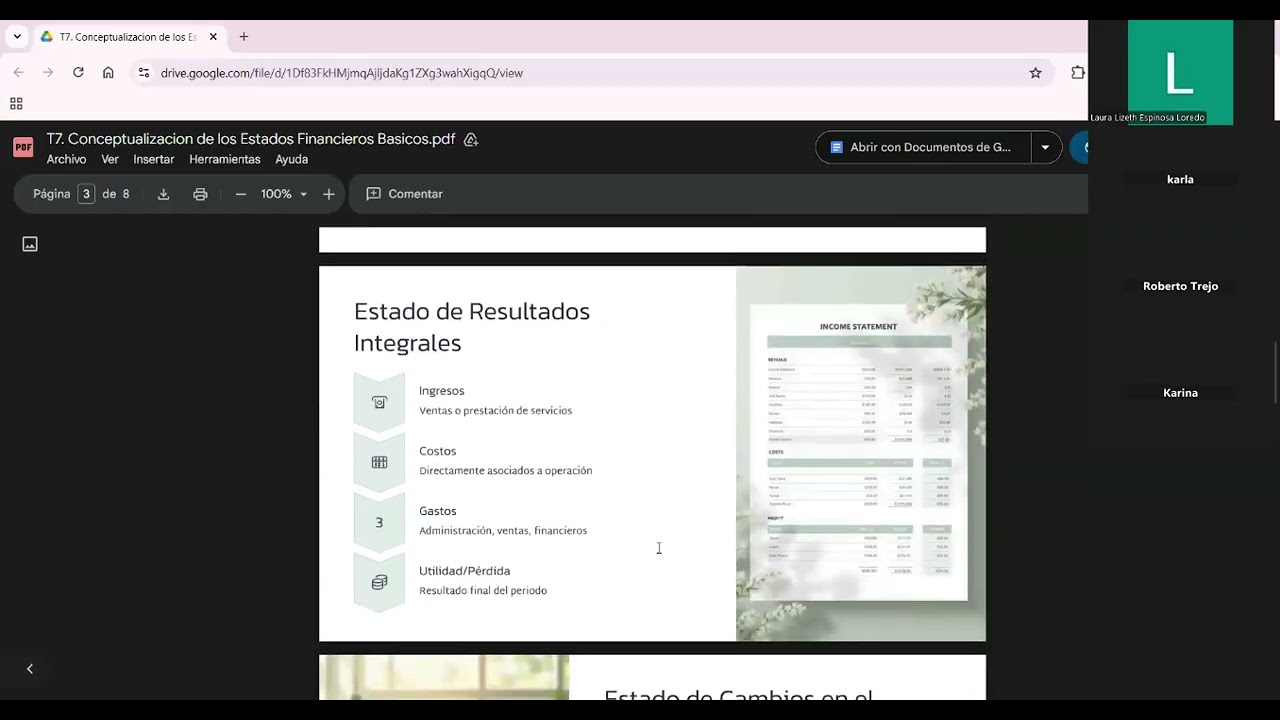Open the Archivo menu
The height and width of the screenshot is (720, 1280).
66,159
